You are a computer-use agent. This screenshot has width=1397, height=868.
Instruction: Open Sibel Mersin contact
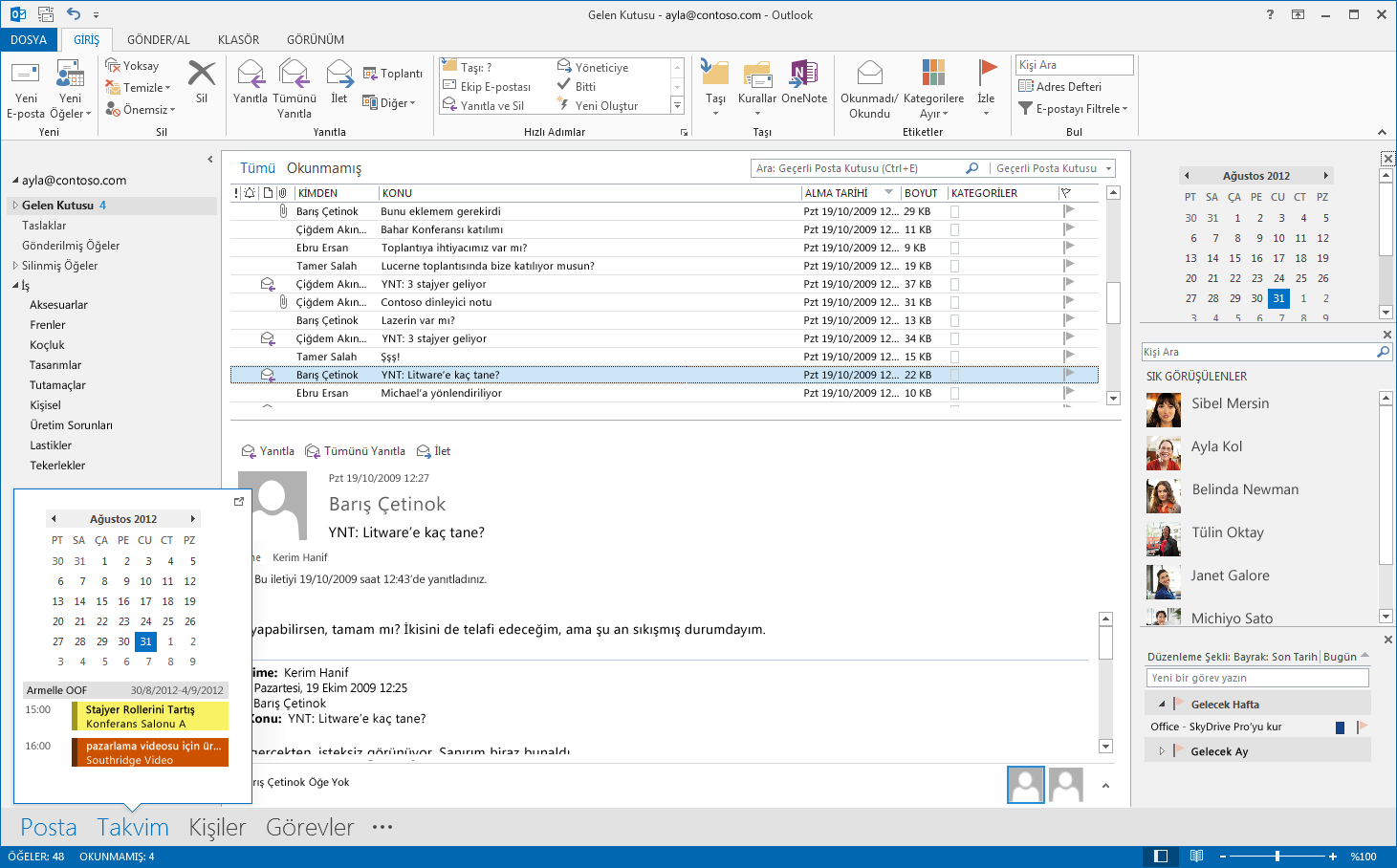pyautogui.click(x=1230, y=403)
